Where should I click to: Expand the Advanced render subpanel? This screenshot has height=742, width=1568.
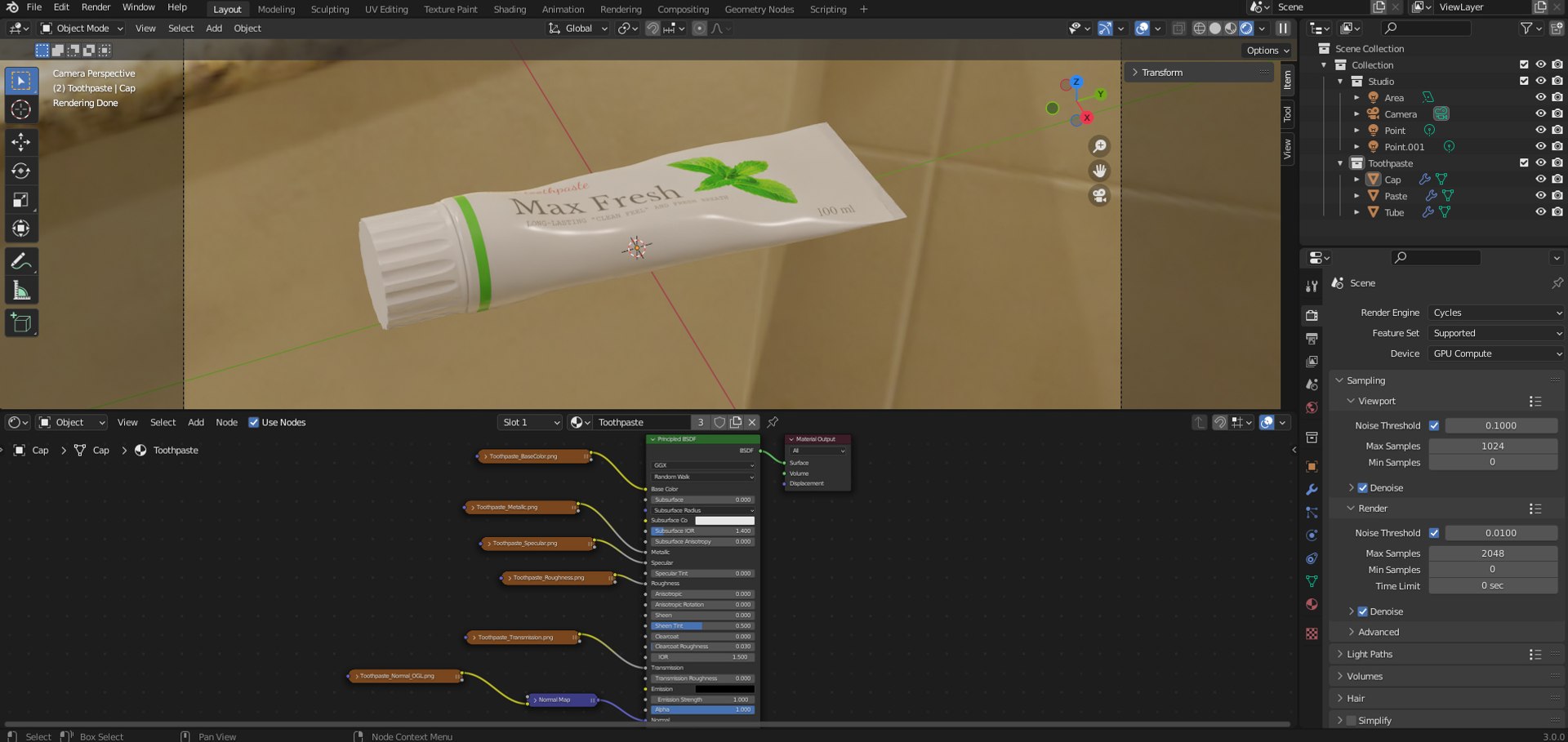[x=1379, y=632]
